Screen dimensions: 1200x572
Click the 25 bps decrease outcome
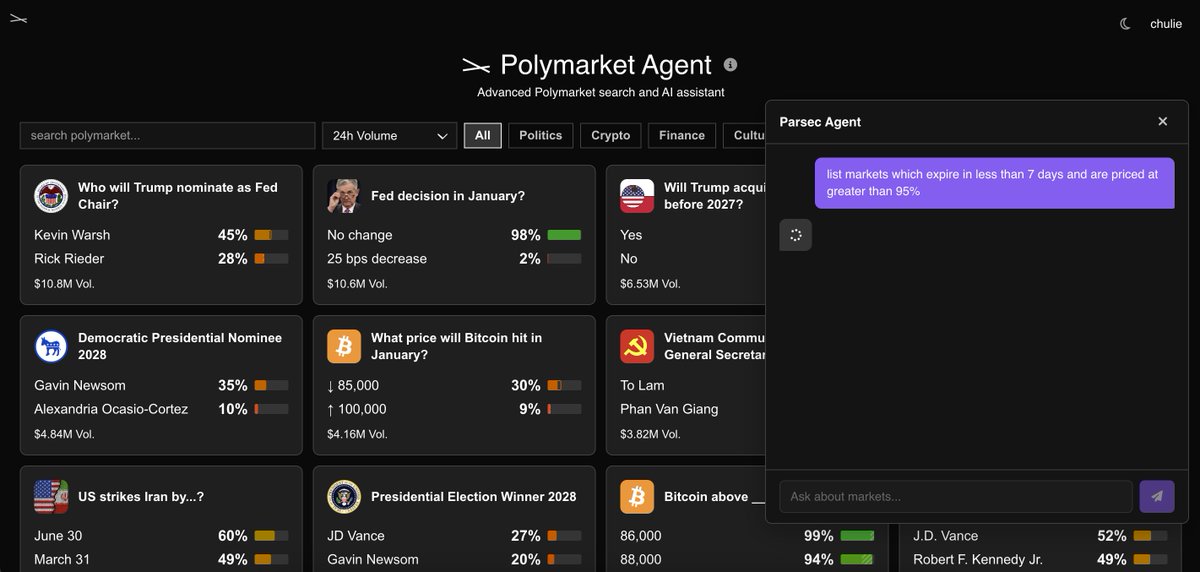(454, 259)
